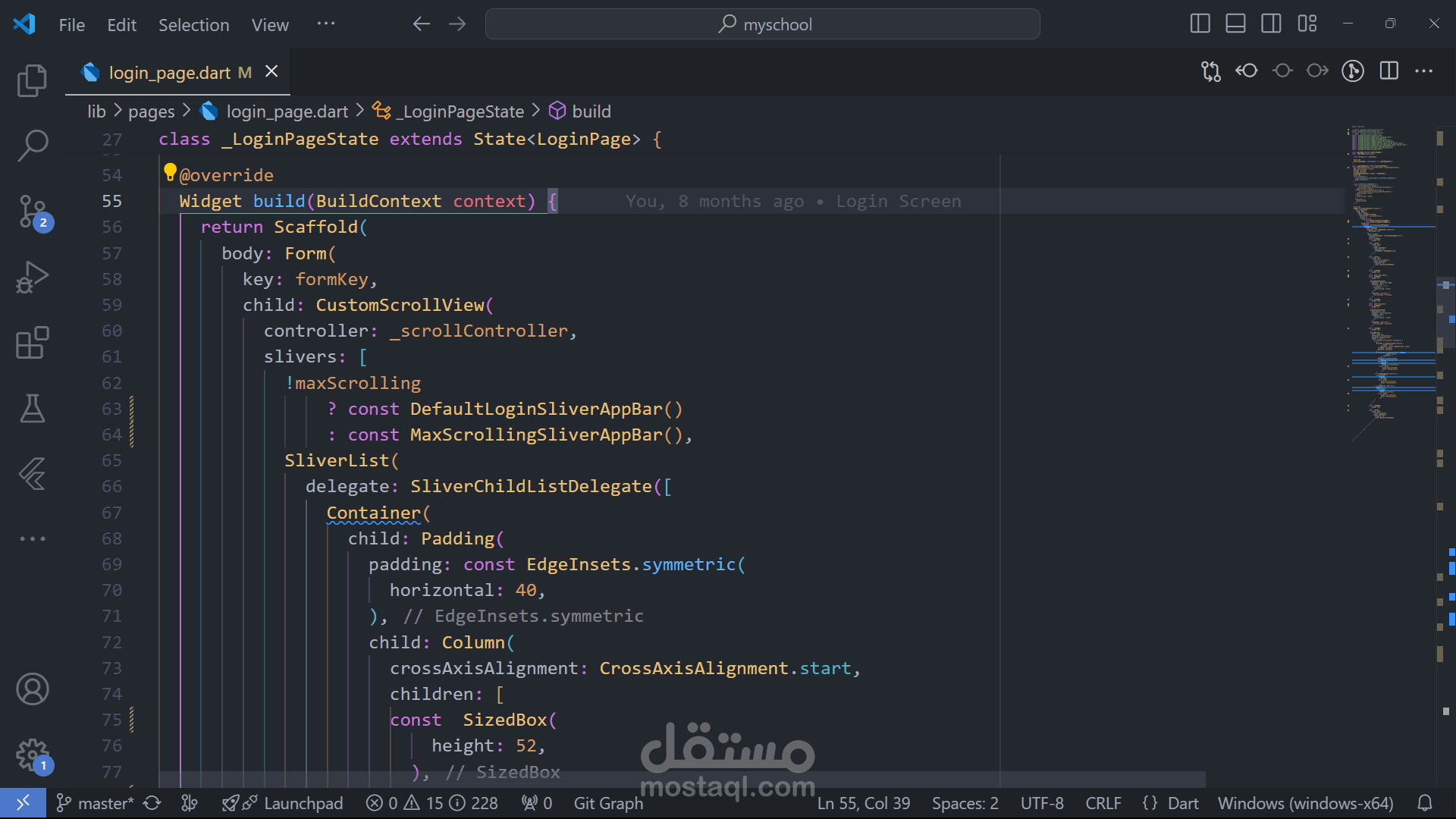1456x819 pixels.
Task: Toggle the Secondary Side Bar layout button
Action: tap(1271, 24)
